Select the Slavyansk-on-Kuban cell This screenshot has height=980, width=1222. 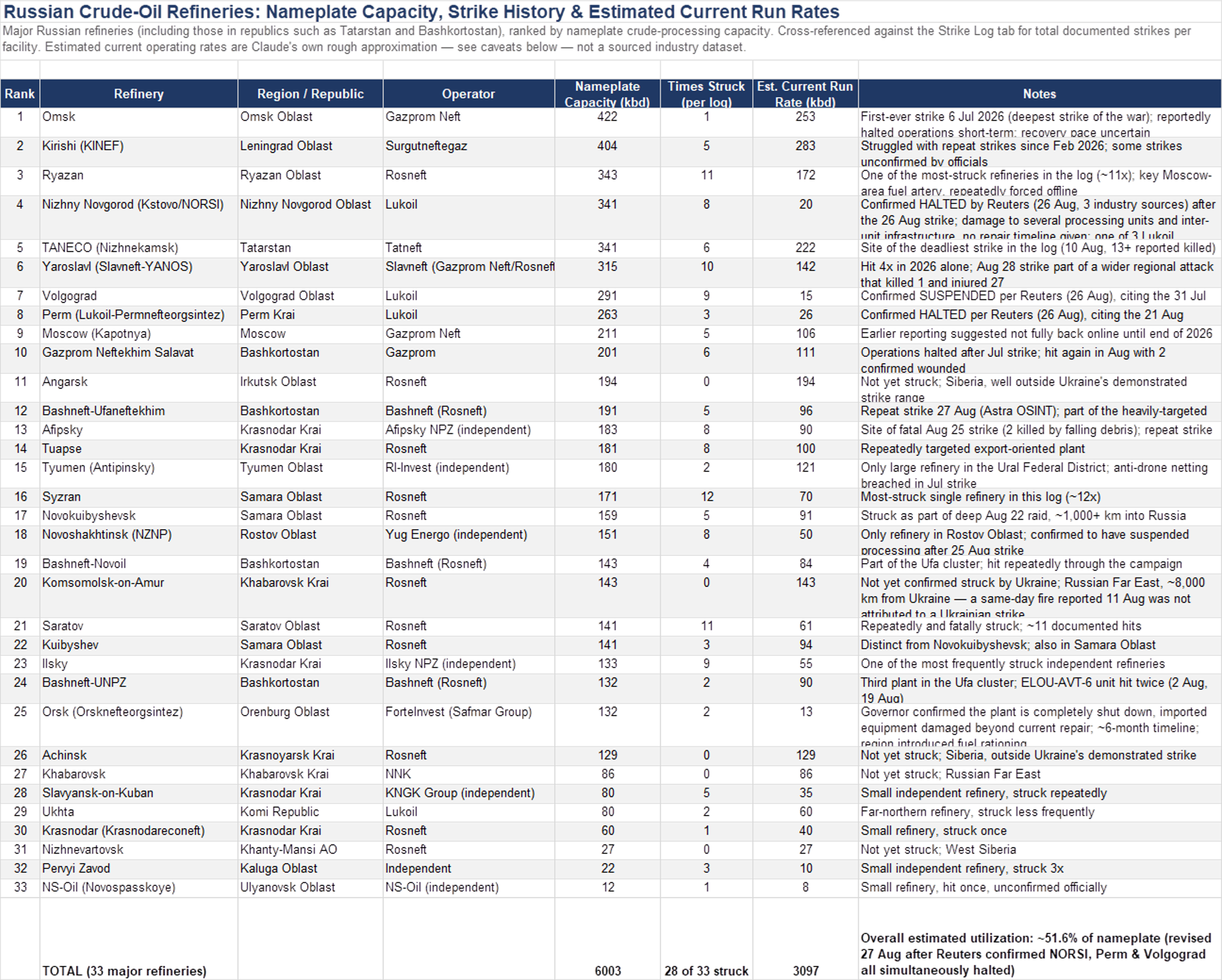click(x=139, y=793)
